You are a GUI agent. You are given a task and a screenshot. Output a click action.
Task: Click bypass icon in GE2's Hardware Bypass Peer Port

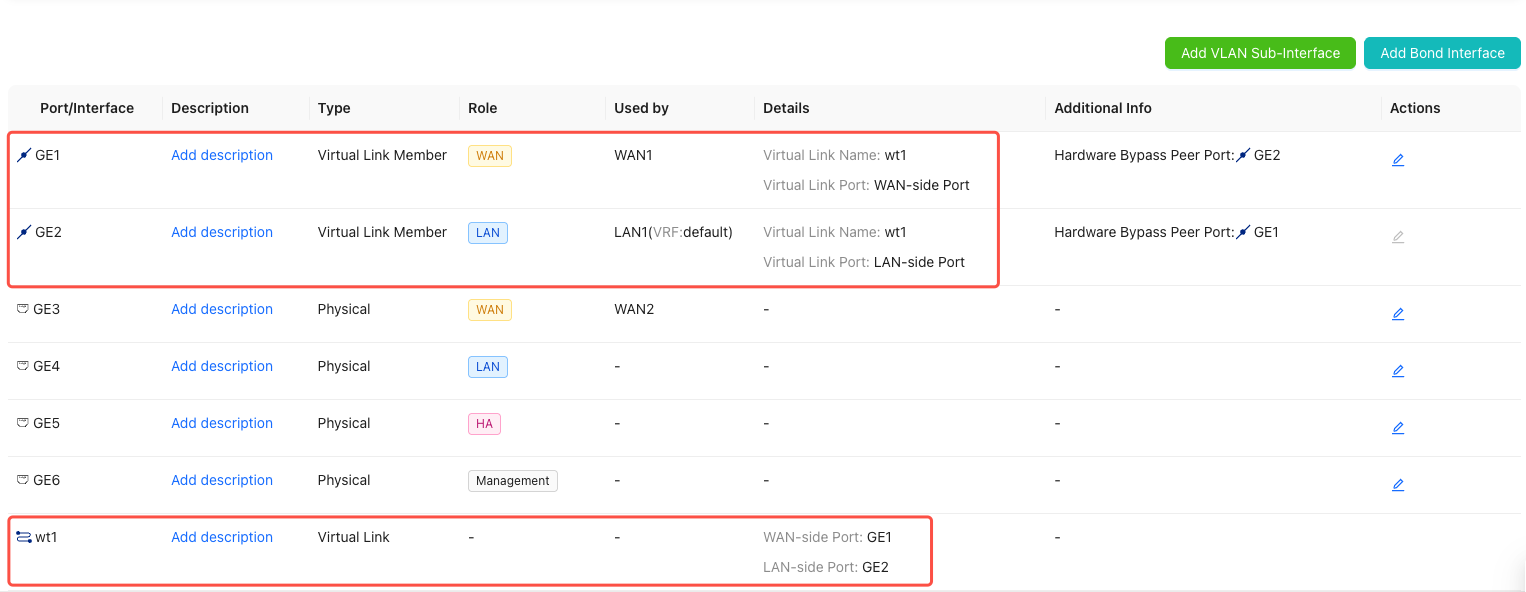point(1243,232)
